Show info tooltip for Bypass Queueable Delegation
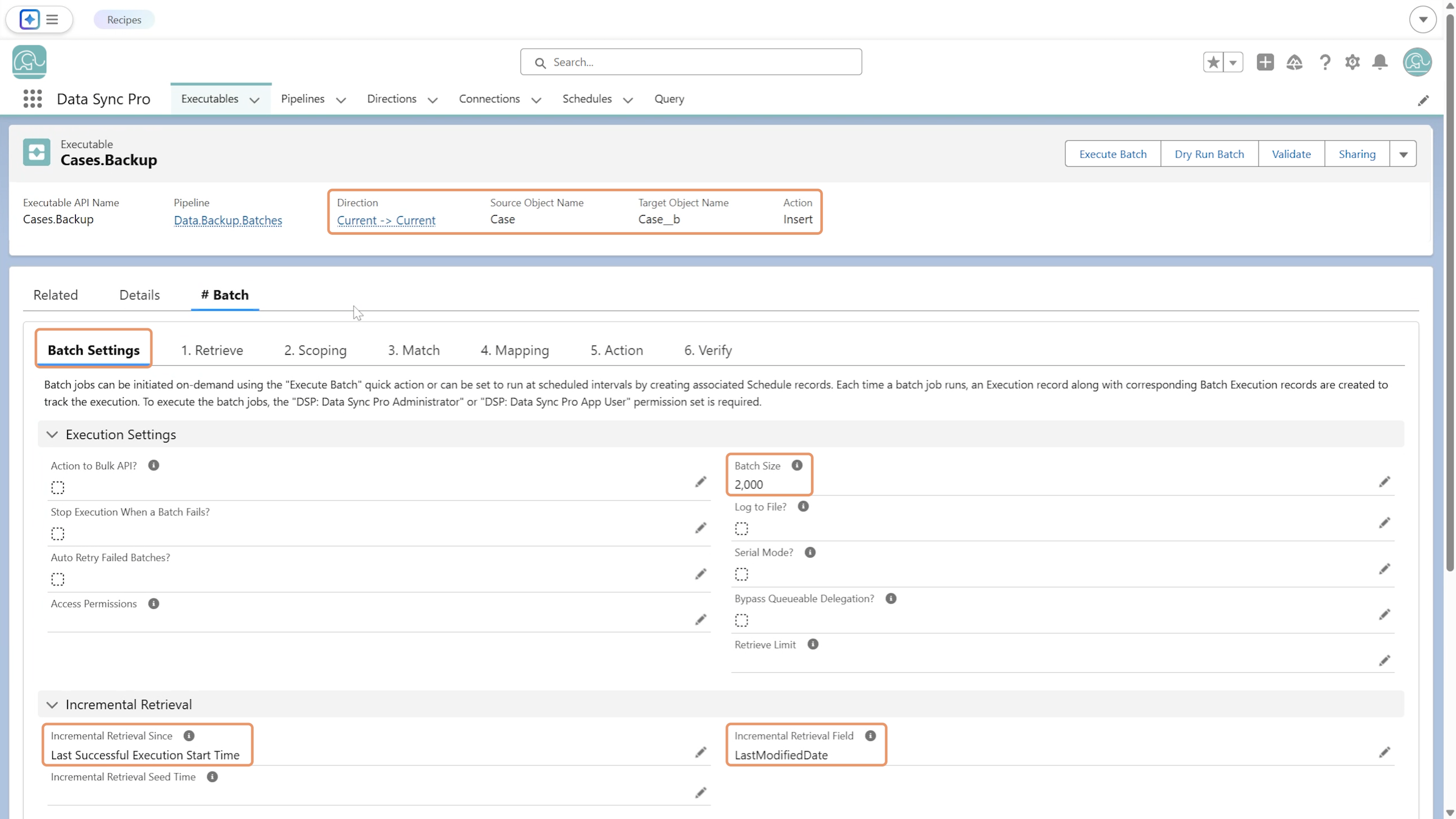 [x=891, y=599]
